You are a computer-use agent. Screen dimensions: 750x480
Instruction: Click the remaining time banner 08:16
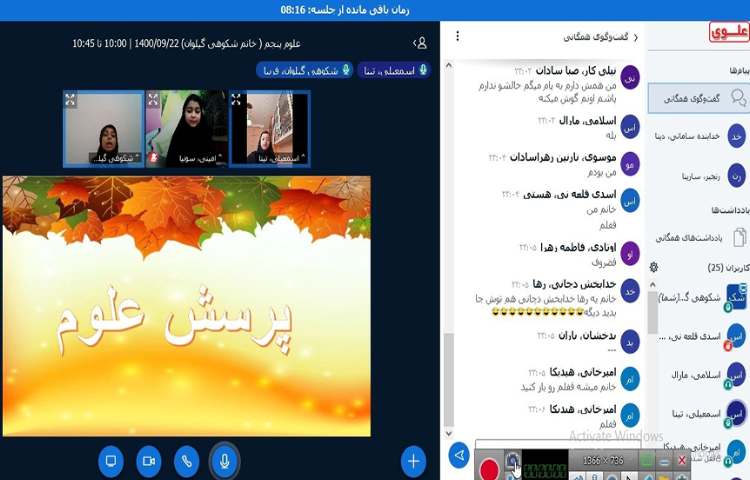345,10
